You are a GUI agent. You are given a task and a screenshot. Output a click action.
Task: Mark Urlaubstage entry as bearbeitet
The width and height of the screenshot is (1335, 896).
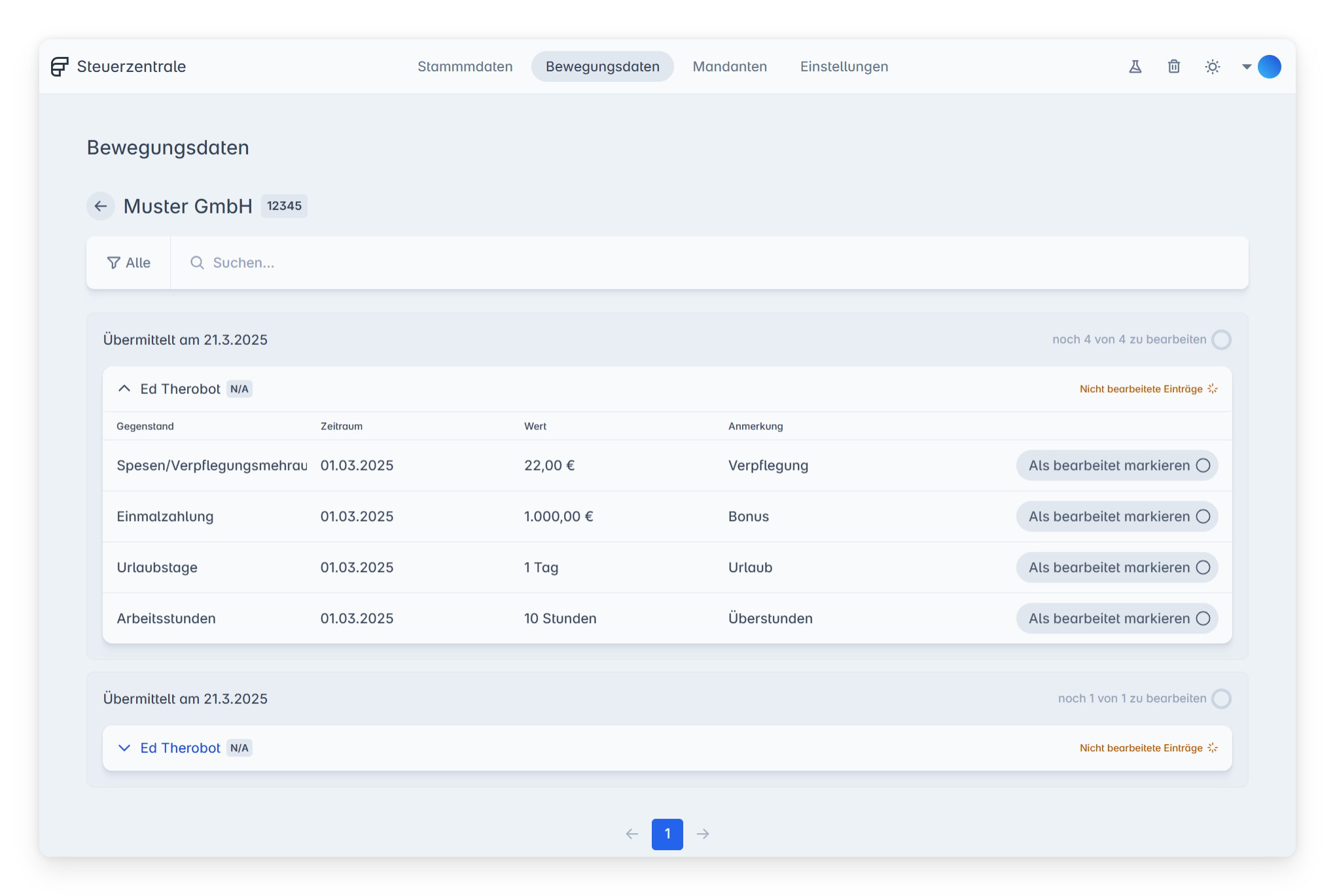[1116, 567]
